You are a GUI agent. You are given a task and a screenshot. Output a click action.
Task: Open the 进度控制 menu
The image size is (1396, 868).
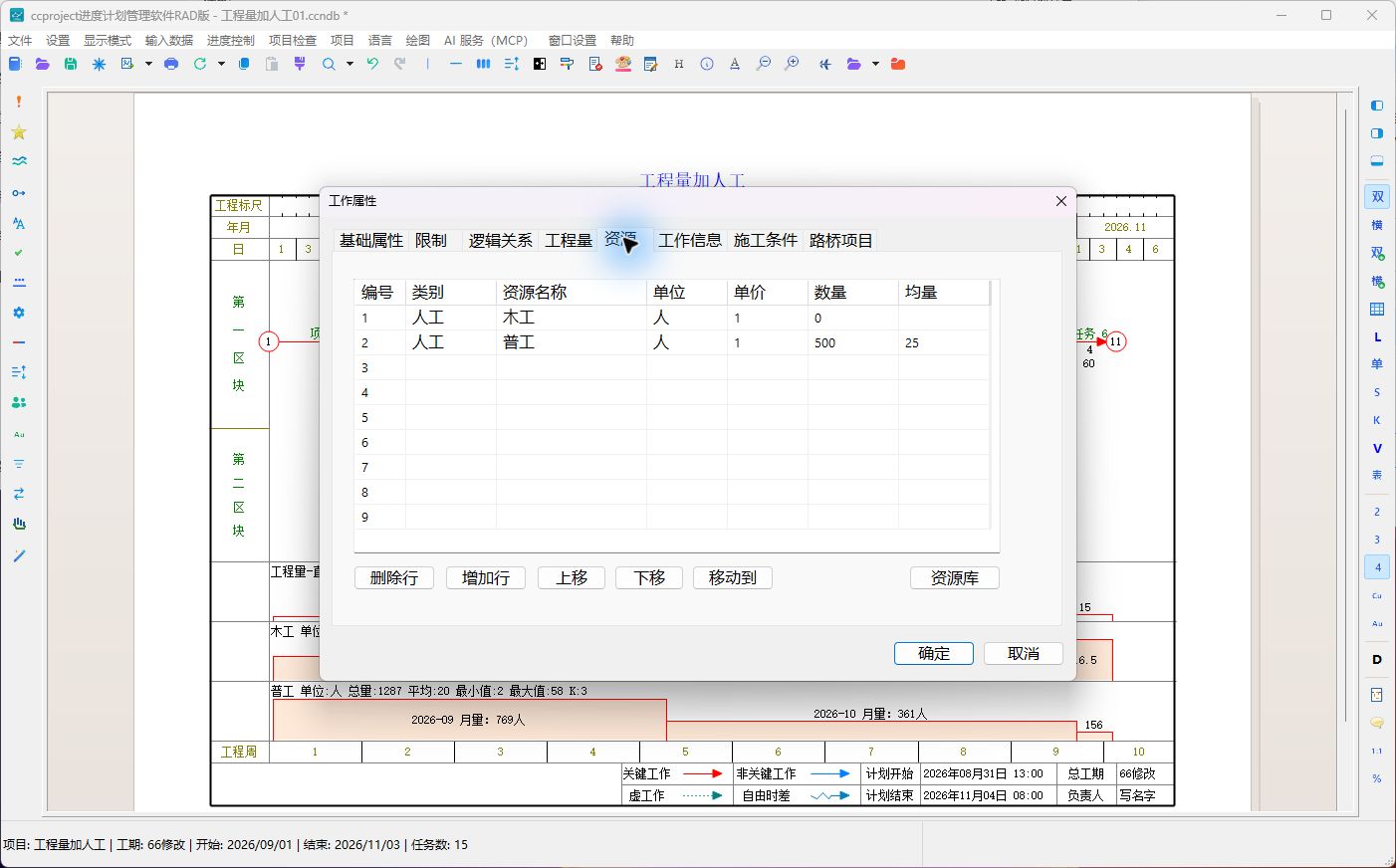pyautogui.click(x=231, y=40)
